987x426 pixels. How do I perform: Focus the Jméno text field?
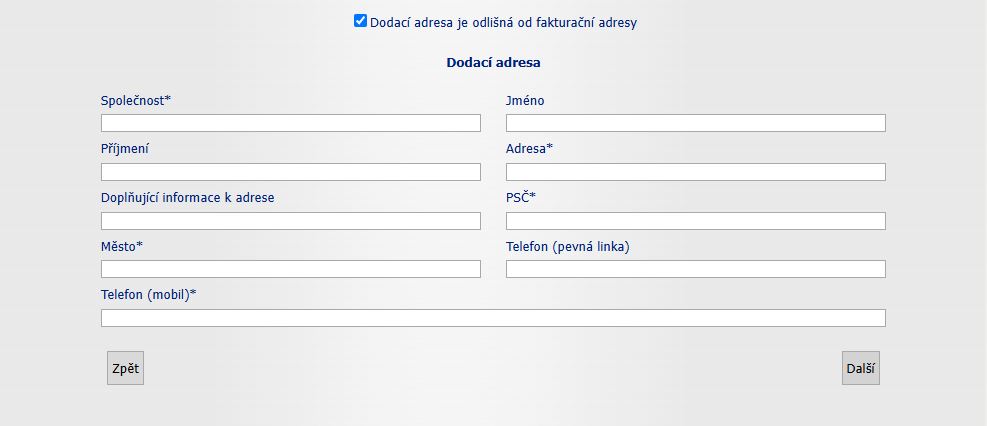click(x=695, y=123)
